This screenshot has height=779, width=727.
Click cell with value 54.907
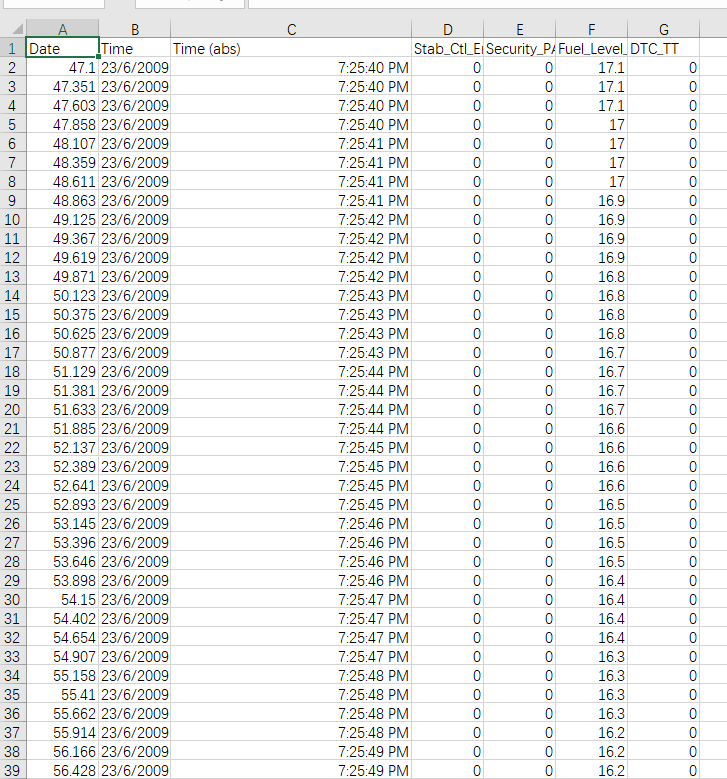pos(62,656)
